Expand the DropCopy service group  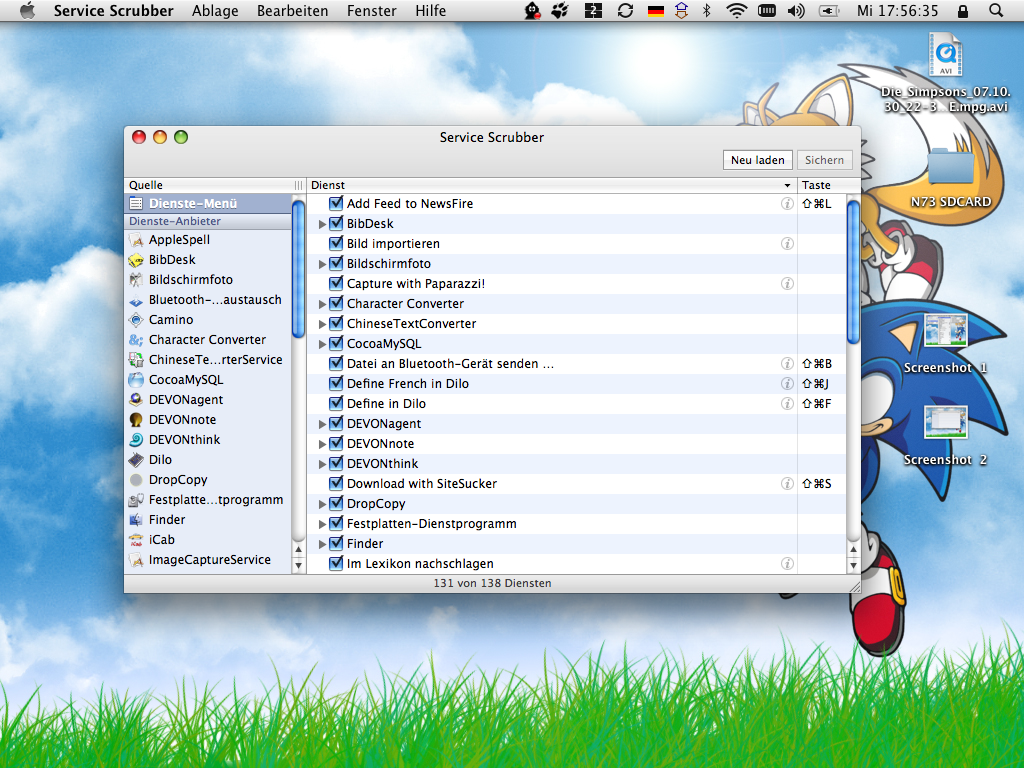click(x=322, y=504)
